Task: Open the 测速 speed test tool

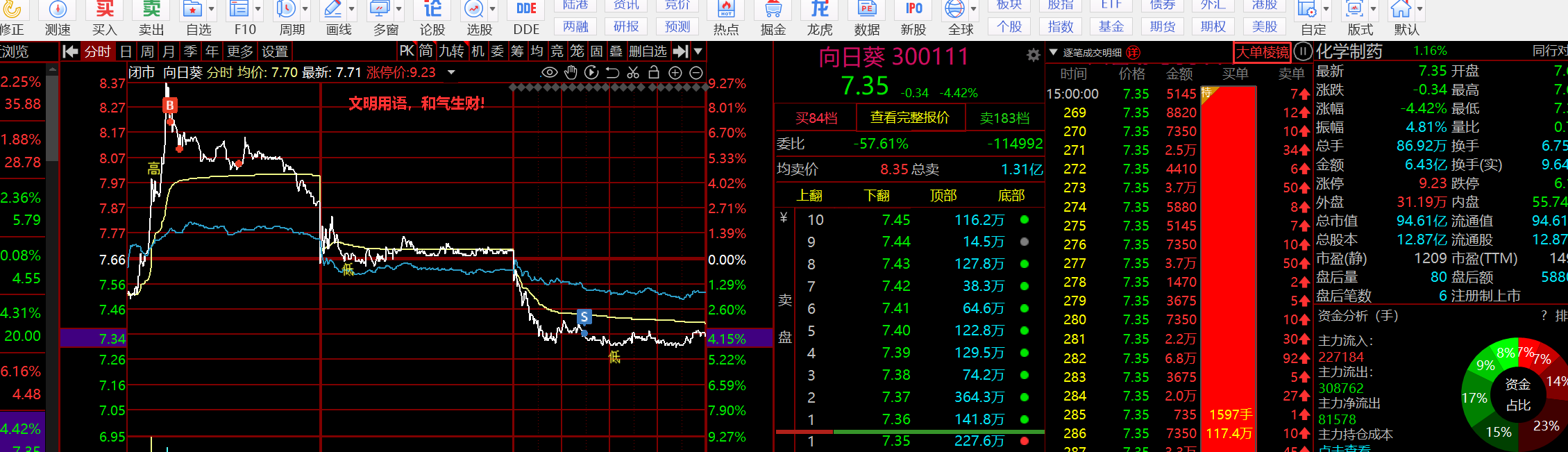Action: point(58,17)
